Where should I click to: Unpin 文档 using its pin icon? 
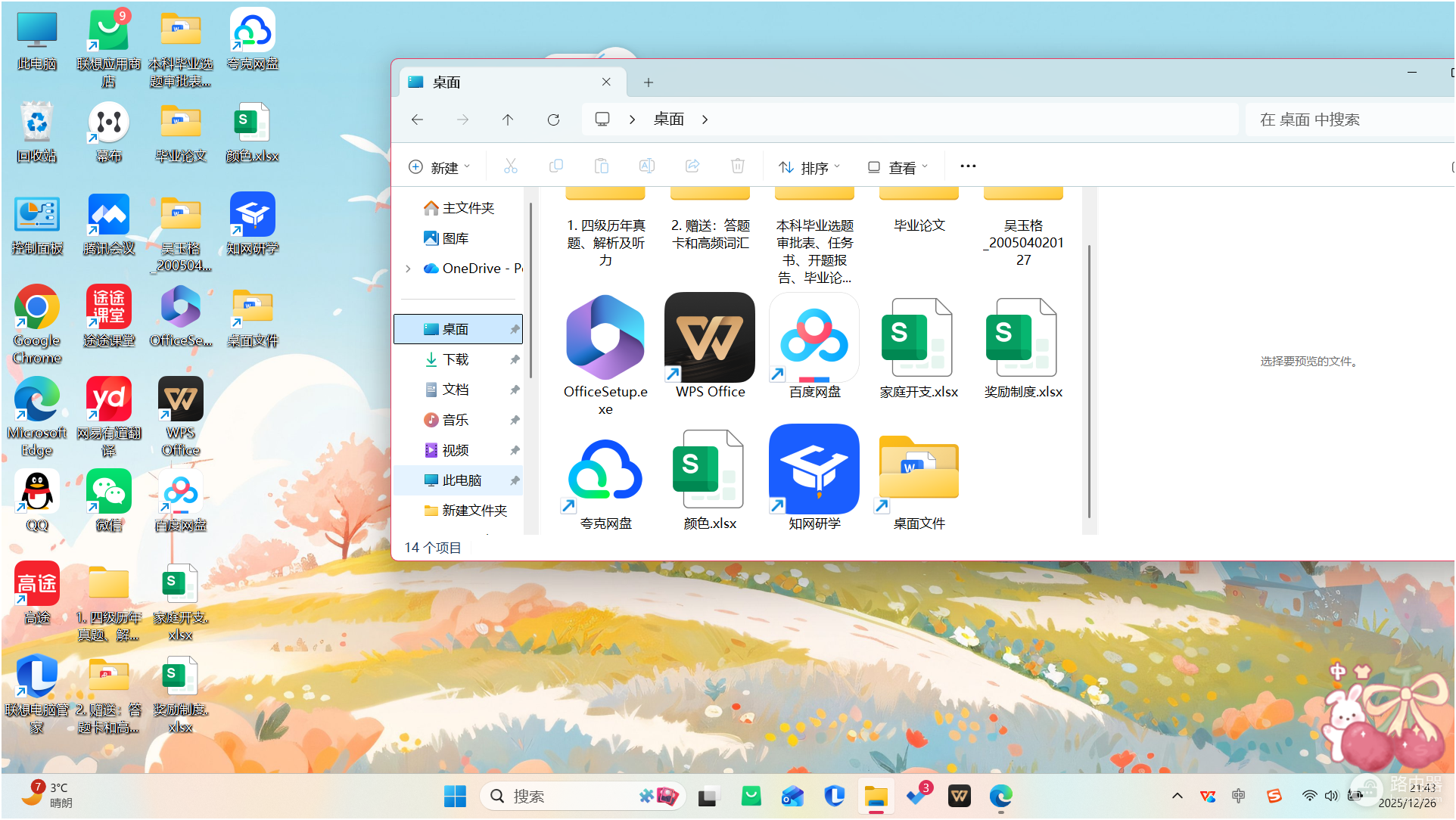[515, 390]
